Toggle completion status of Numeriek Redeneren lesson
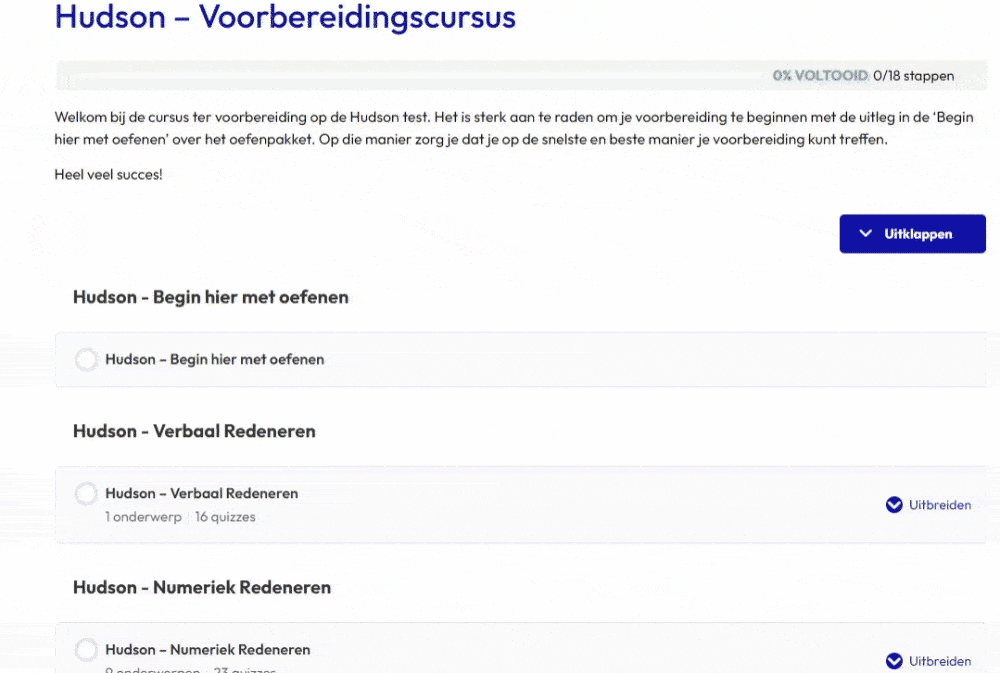1000x673 pixels. (x=86, y=649)
